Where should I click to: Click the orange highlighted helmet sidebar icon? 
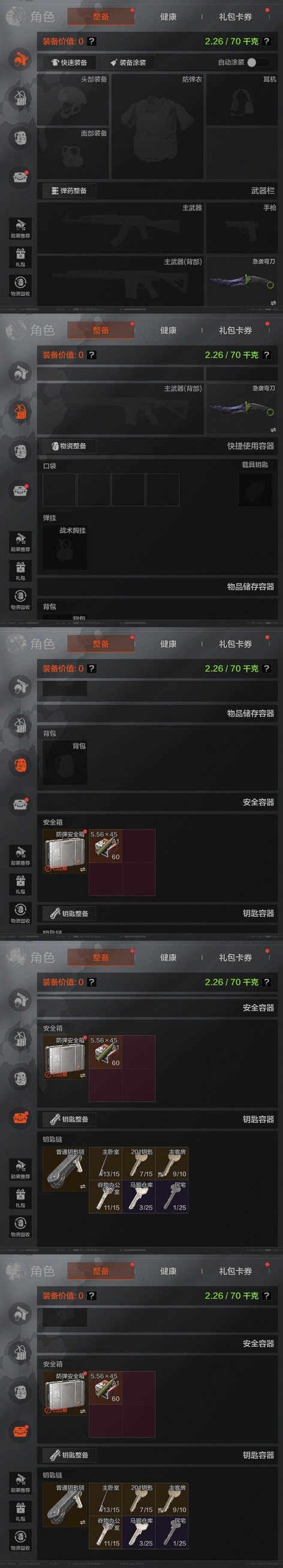tap(21, 59)
